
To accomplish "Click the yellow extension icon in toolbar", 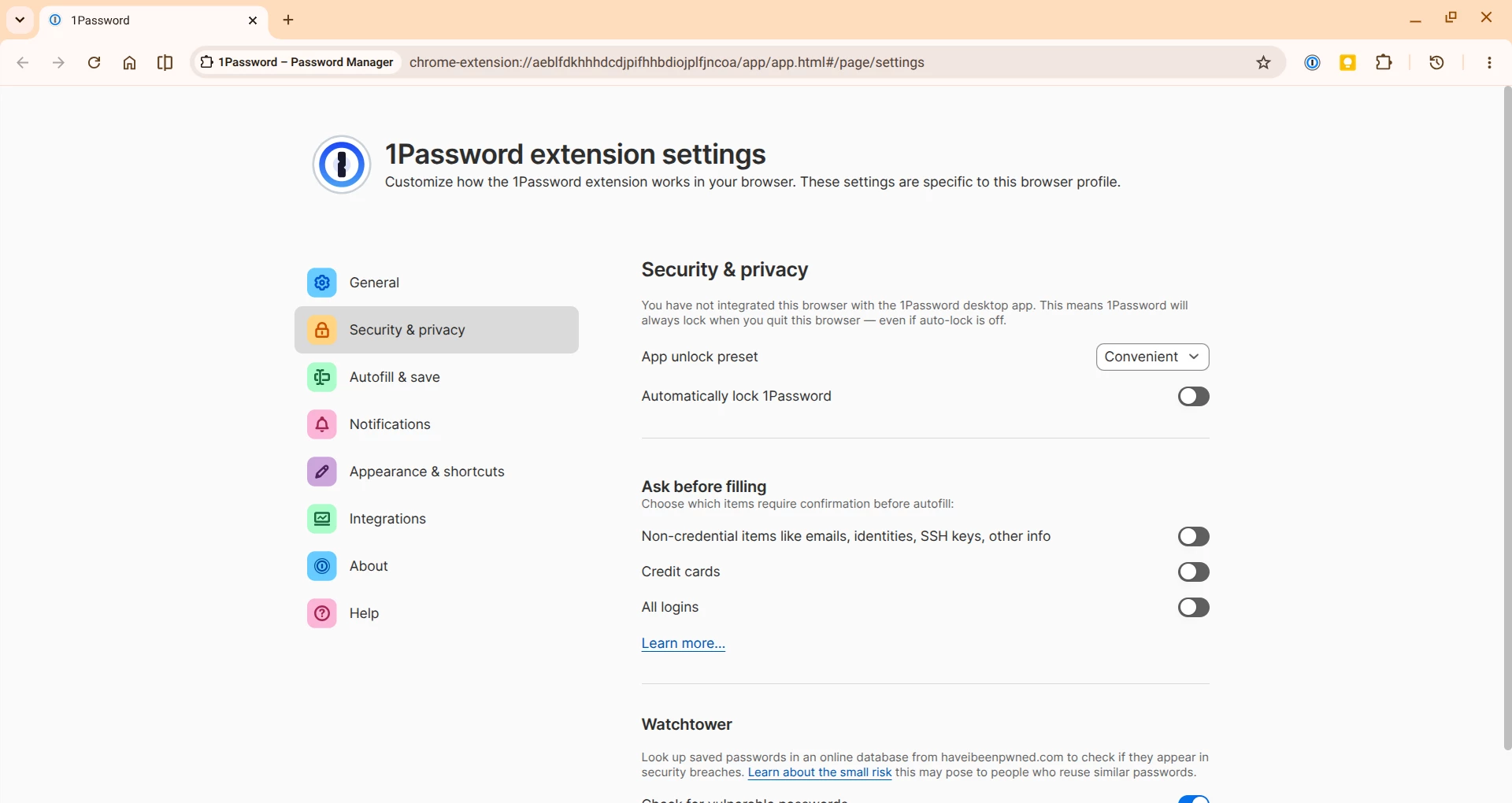I will click(x=1348, y=63).
